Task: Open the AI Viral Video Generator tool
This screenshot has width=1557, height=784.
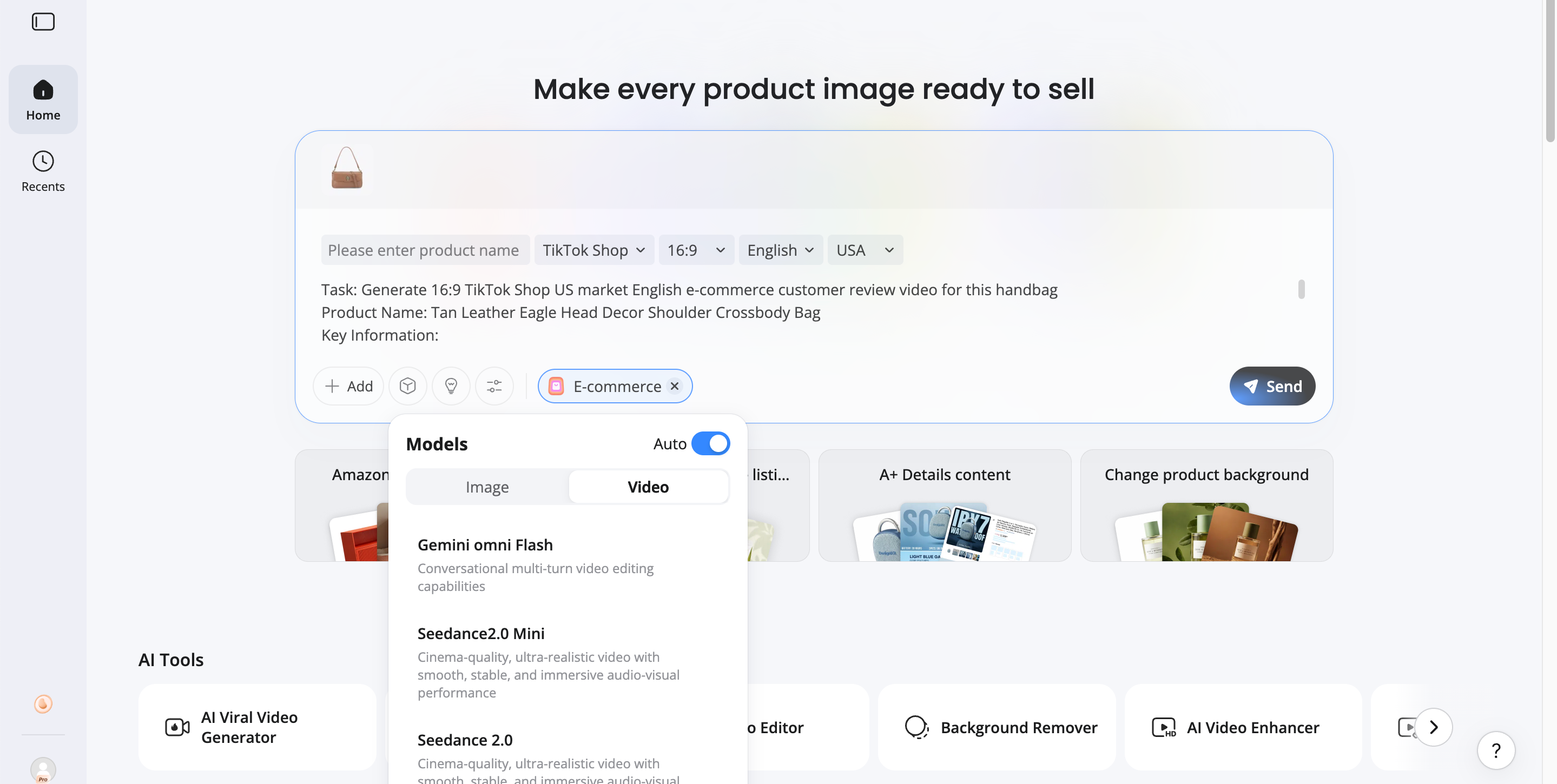Action: pos(258,727)
